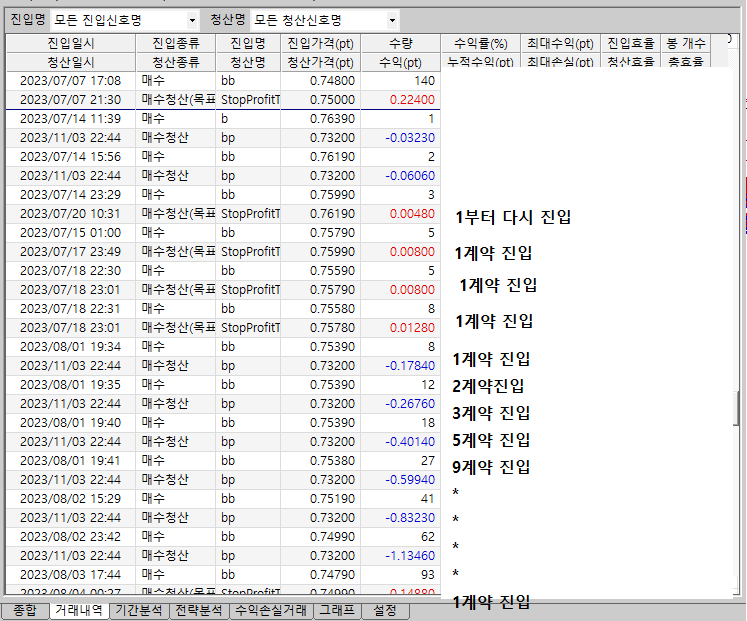Viewport: 747px width, 621px height.
Task: Go to the 전략분석 tab
Action: (x=199, y=609)
